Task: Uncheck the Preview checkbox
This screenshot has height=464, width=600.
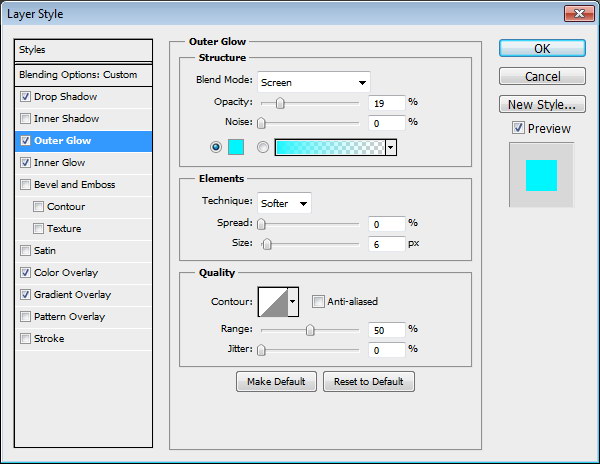Action: point(517,128)
